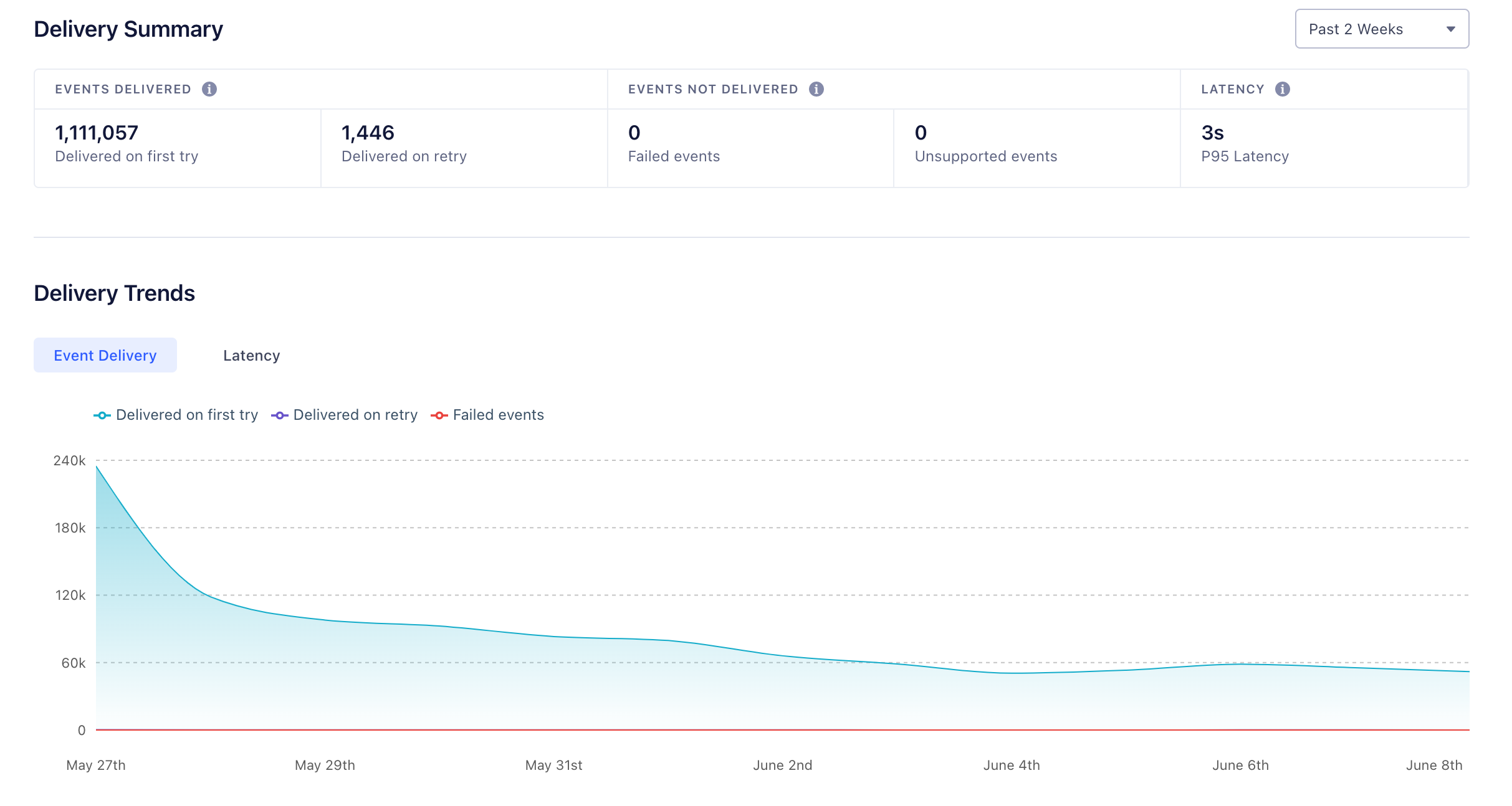
Task: Click the Delivered on first try card label
Action: click(127, 156)
